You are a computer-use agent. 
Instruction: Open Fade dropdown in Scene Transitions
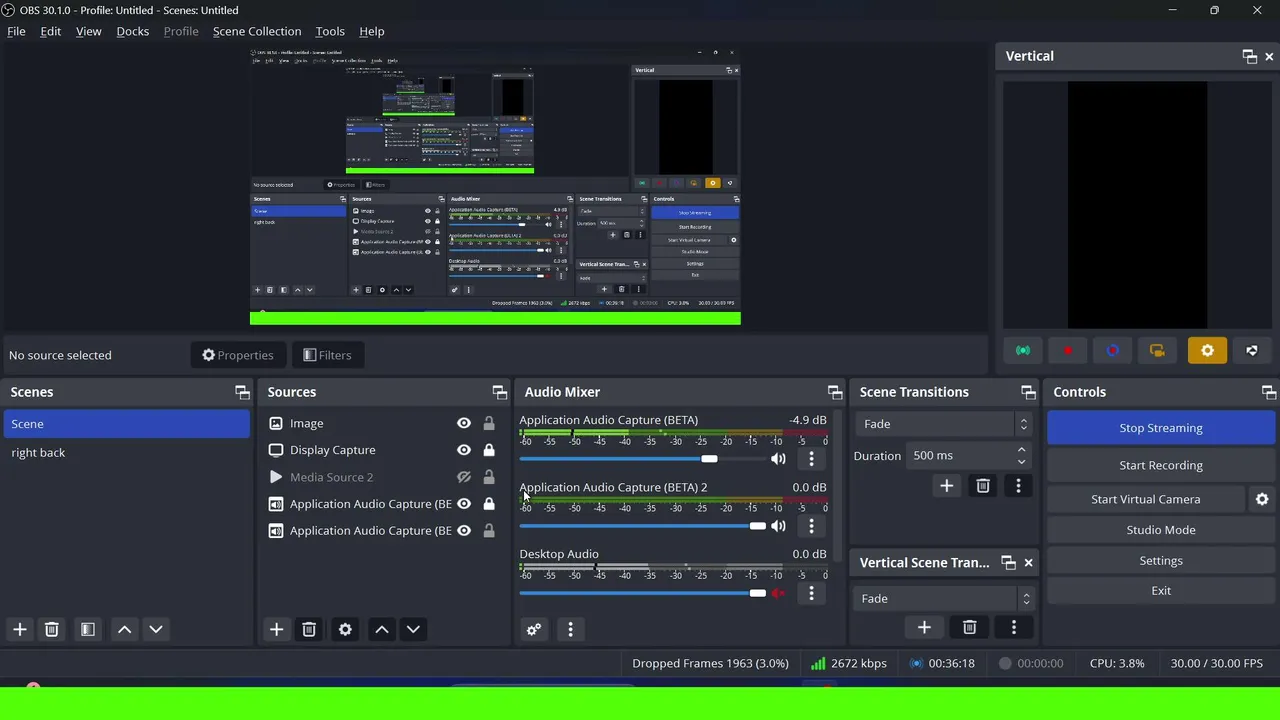pos(944,424)
